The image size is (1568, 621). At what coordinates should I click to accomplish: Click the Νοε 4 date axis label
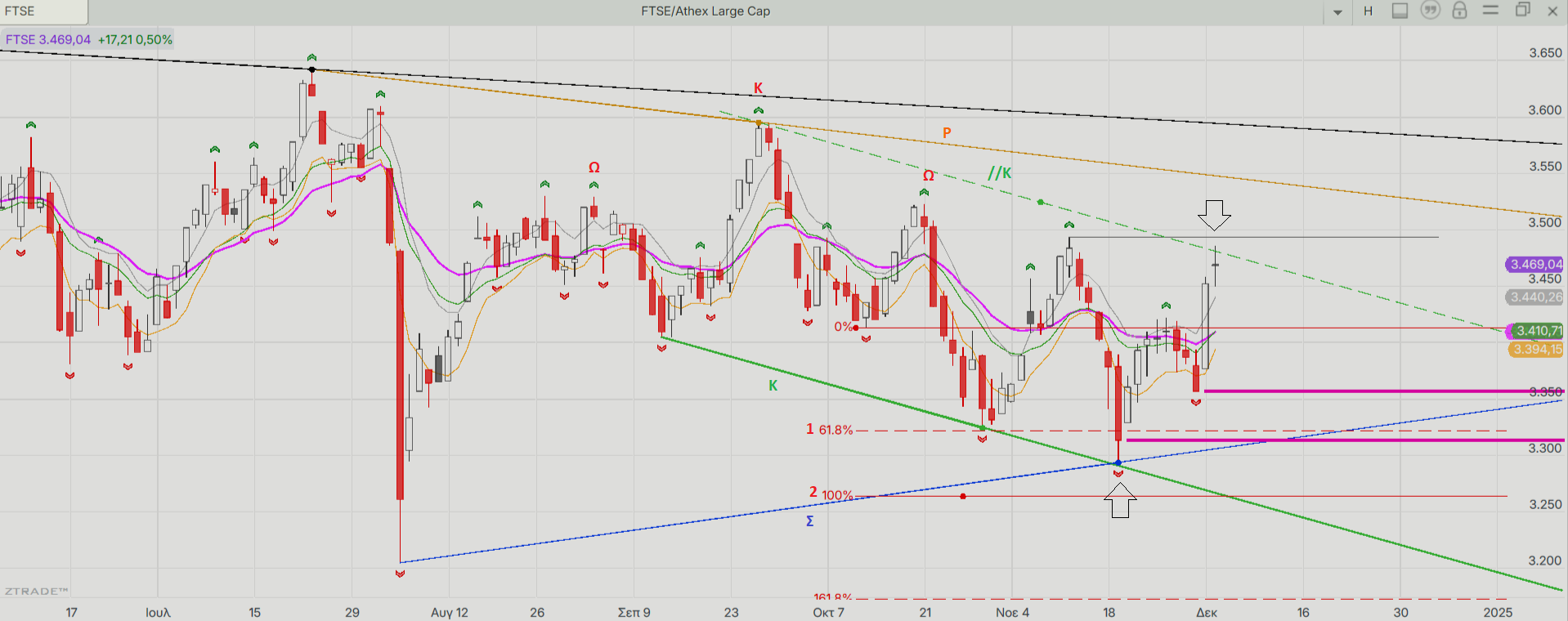tap(1012, 612)
